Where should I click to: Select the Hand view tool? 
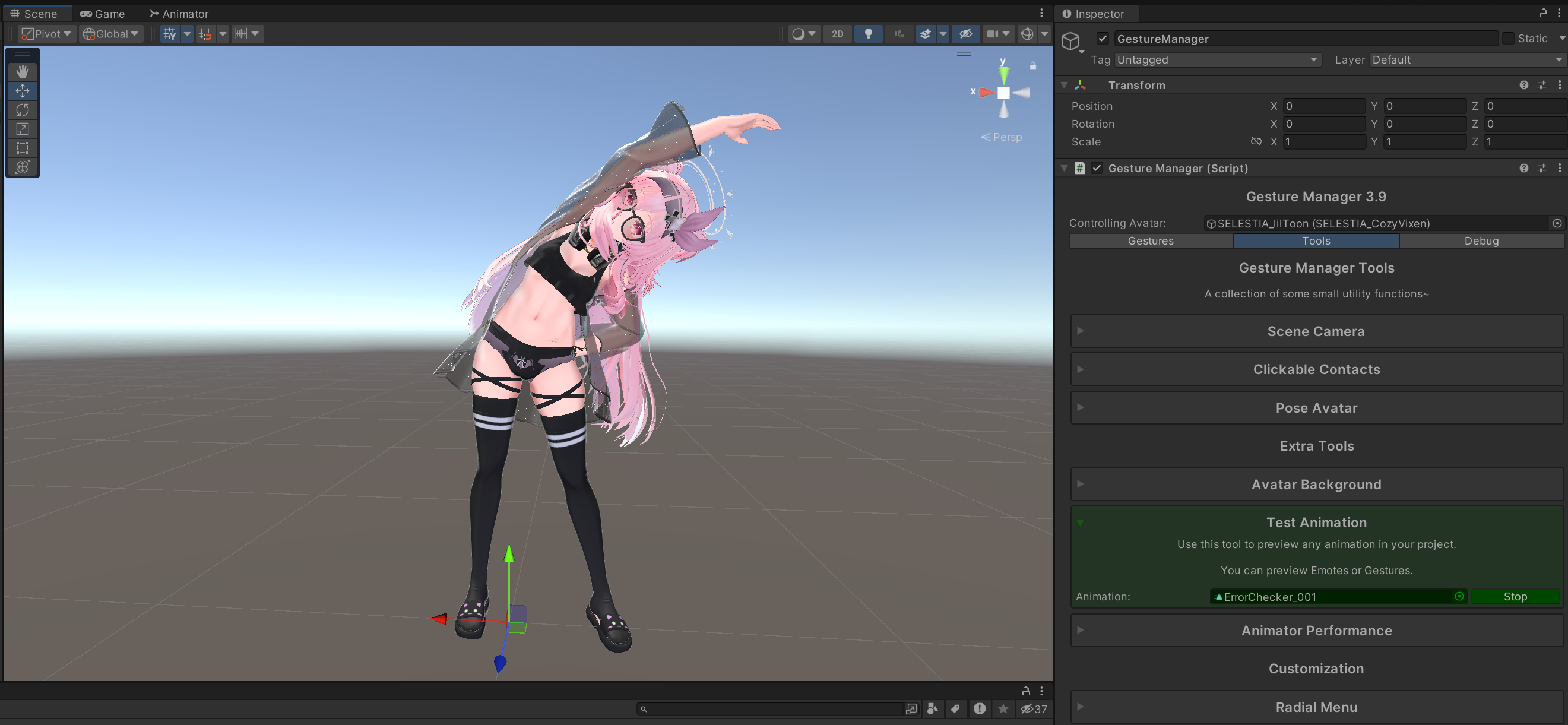(23, 72)
